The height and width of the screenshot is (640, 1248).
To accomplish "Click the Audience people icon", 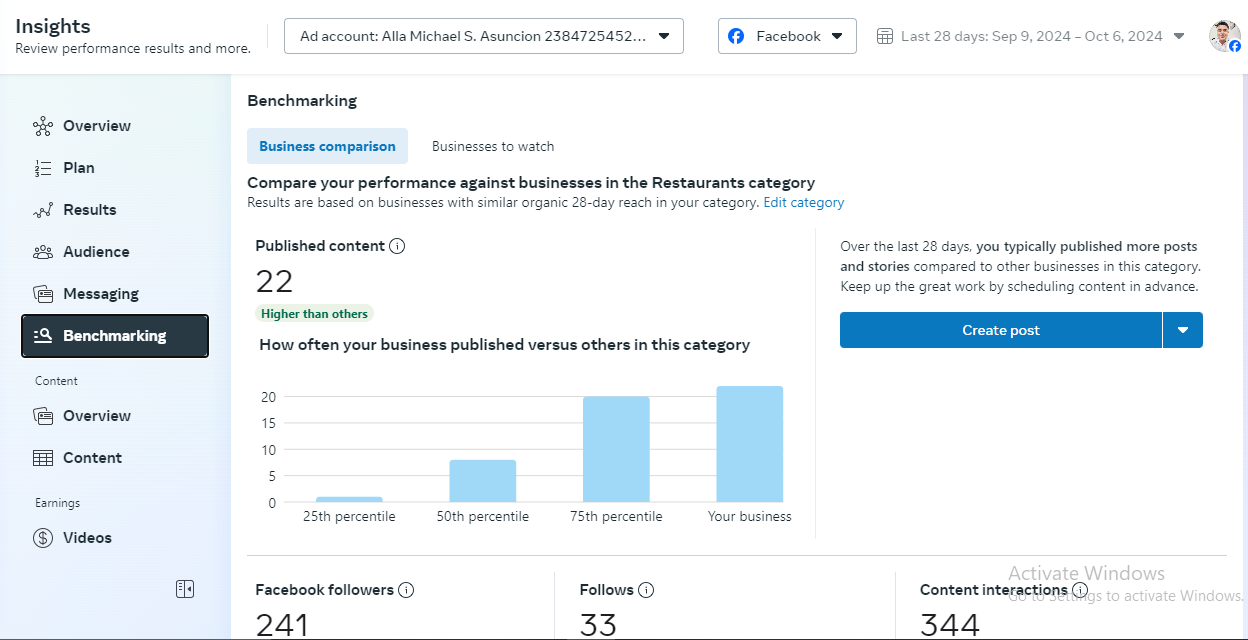I will pyautogui.click(x=42, y=252).
